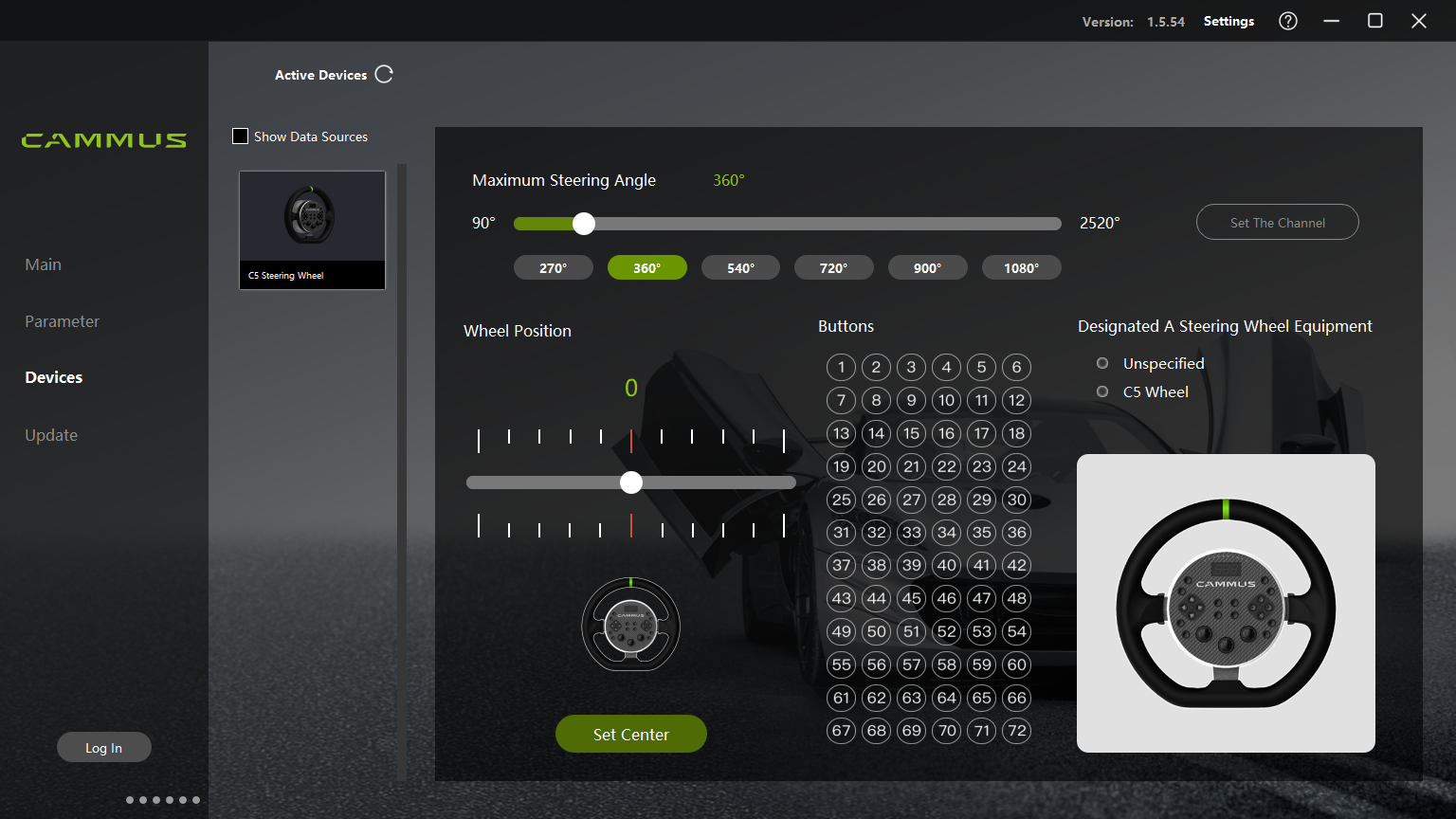Click button indicator 49
This screenshot has width=1456, height=819.
841,631
